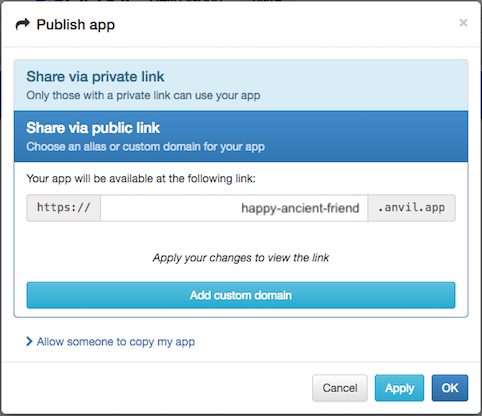Click the Publish app share arrow icon
482x416 pixels.
23,25
